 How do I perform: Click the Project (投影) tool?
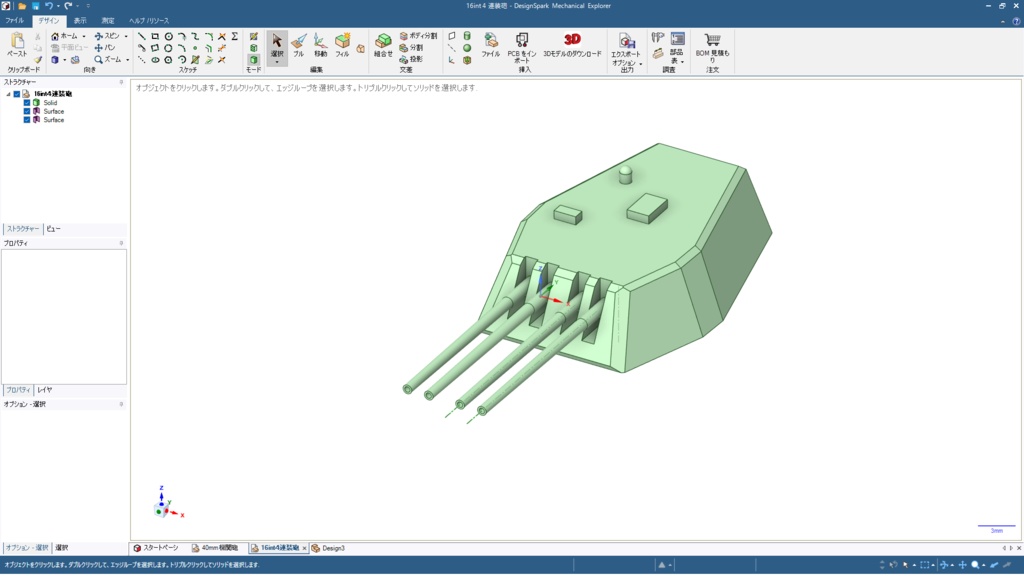411,59
